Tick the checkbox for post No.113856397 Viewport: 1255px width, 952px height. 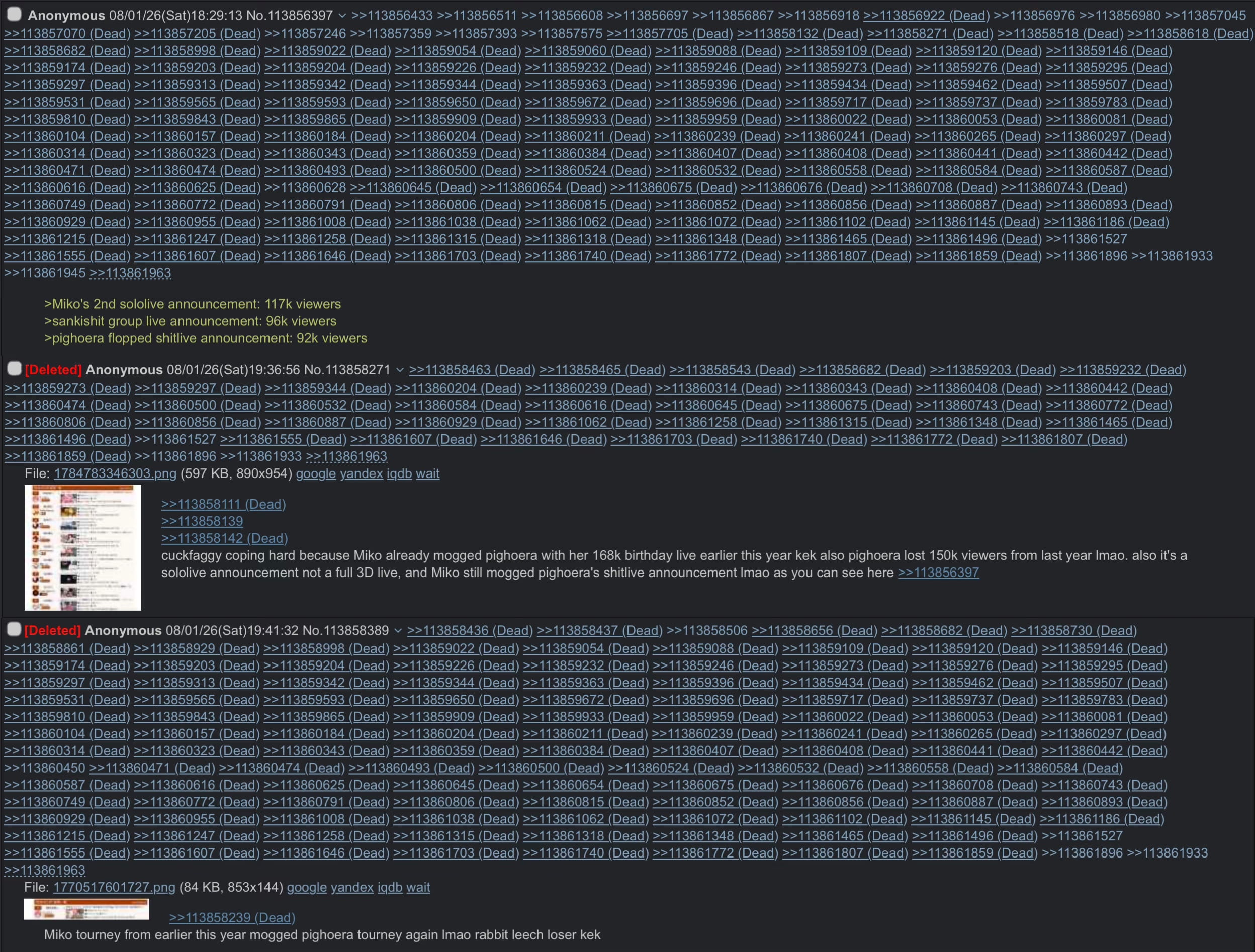tap(14, 14)
